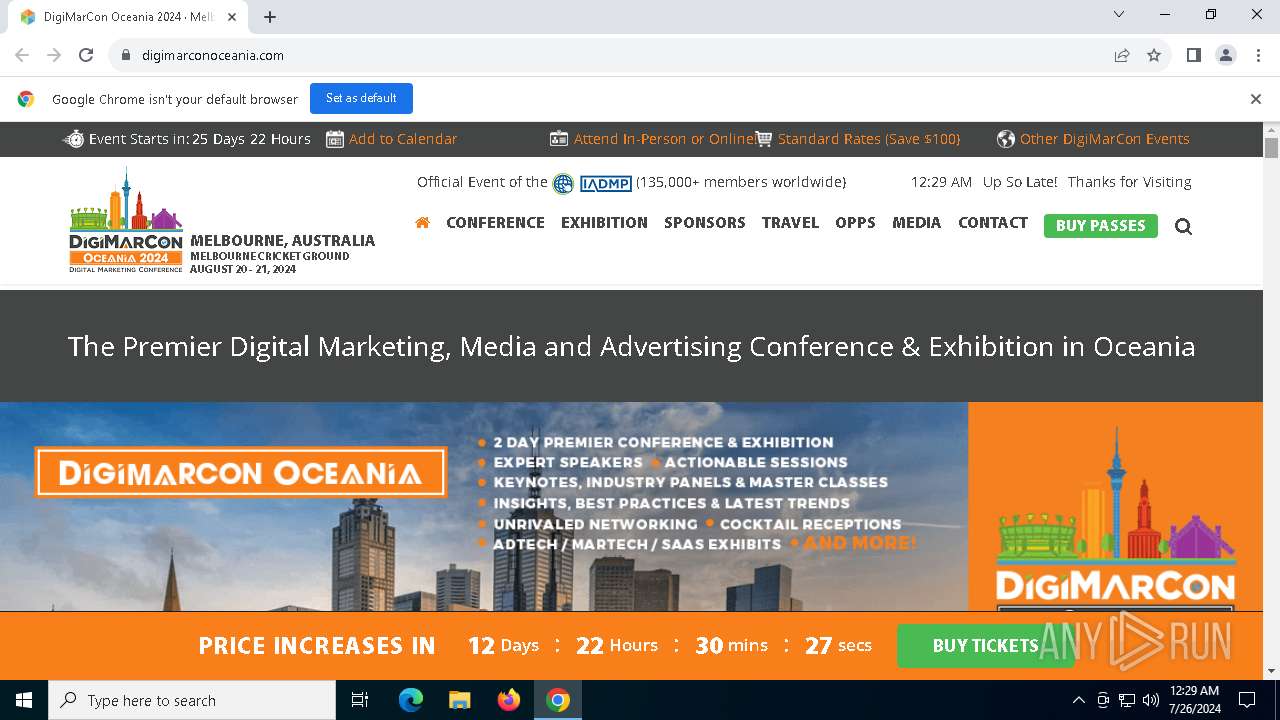Click the Windows taskbar search box
This screenshot has height=720, width=1280.
coord(192,700)
